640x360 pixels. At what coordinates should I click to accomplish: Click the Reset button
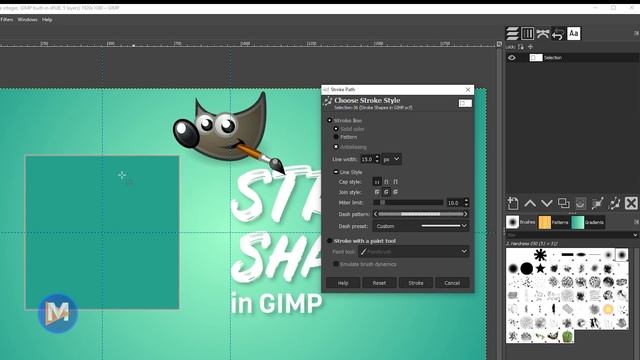[379, 283]
